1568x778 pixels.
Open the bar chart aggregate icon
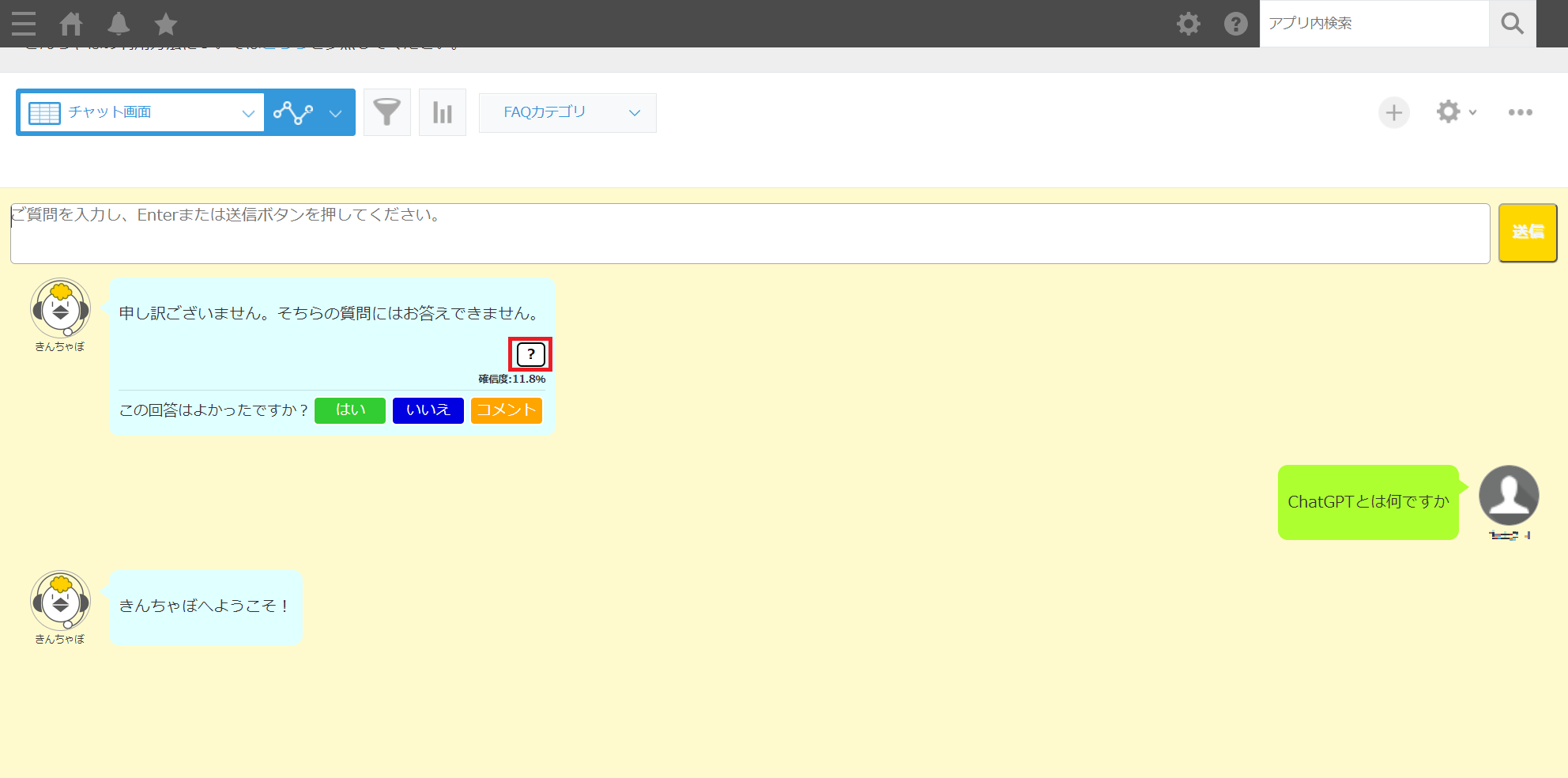[x=442, y=112]
